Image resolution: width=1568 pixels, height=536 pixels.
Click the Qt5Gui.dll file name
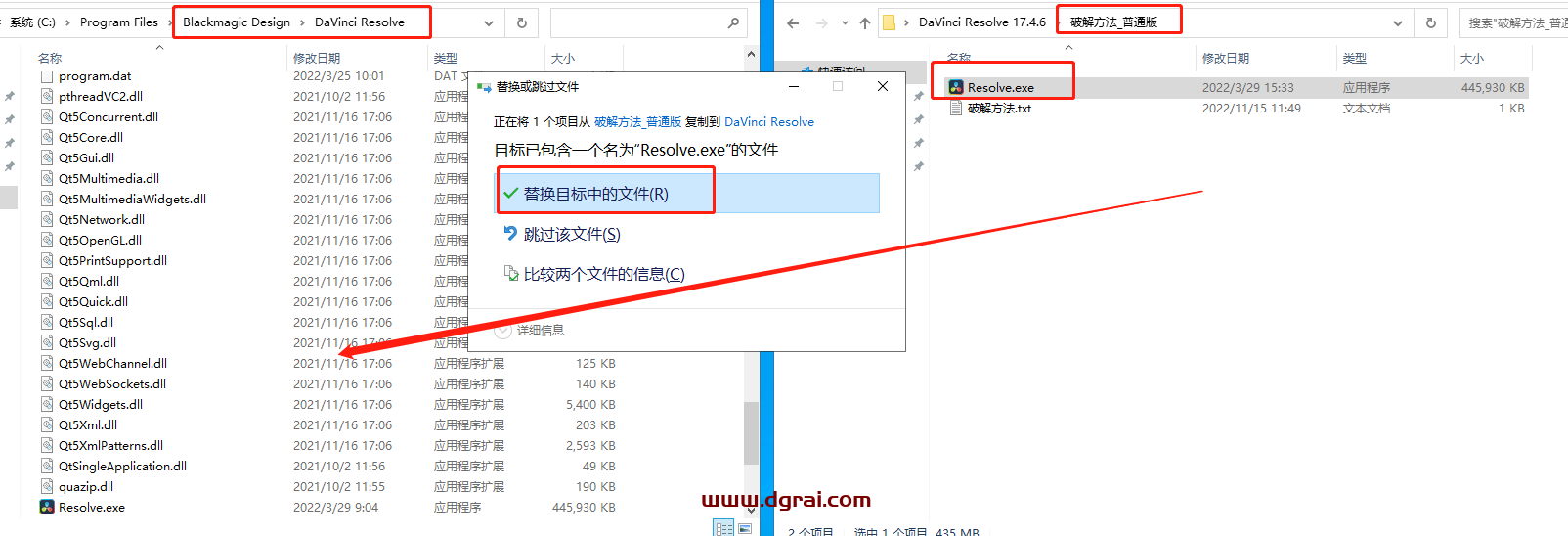(86, 157)
